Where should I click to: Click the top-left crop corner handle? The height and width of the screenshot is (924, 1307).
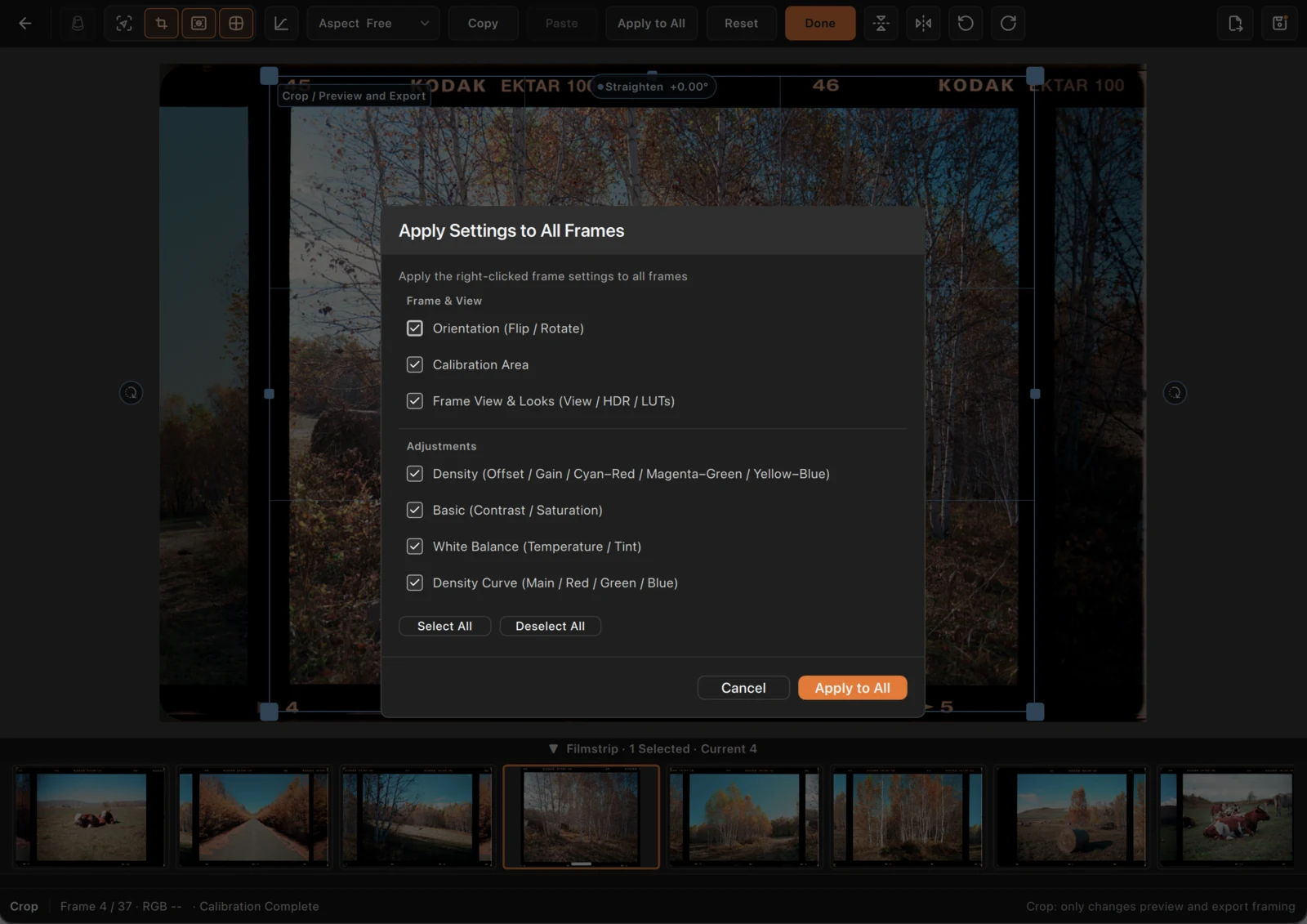click(x=269, y=76)
